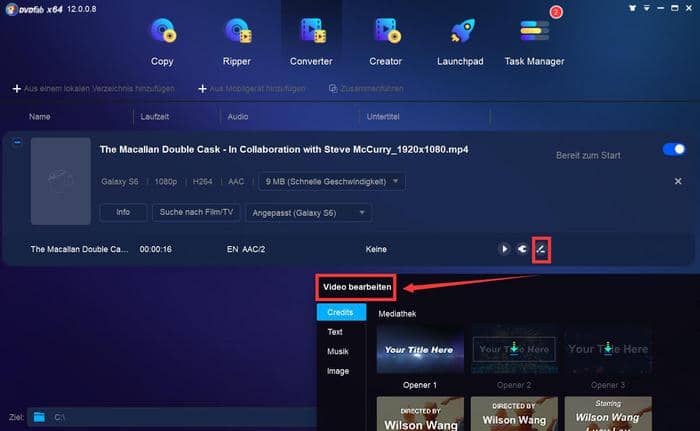The width and height of the screenshot is (700, 431).
Task: Add from mobile device (Aus Mobilgerät hinzufügen)
Action: 252,89
